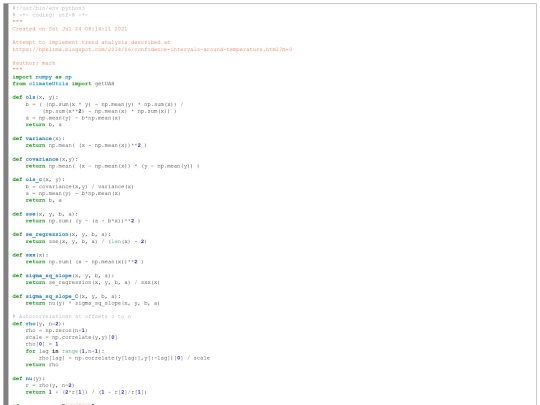540x405 pixels.
Task: Click 'return b, a' inside ols function
Action: click(44, 125)
